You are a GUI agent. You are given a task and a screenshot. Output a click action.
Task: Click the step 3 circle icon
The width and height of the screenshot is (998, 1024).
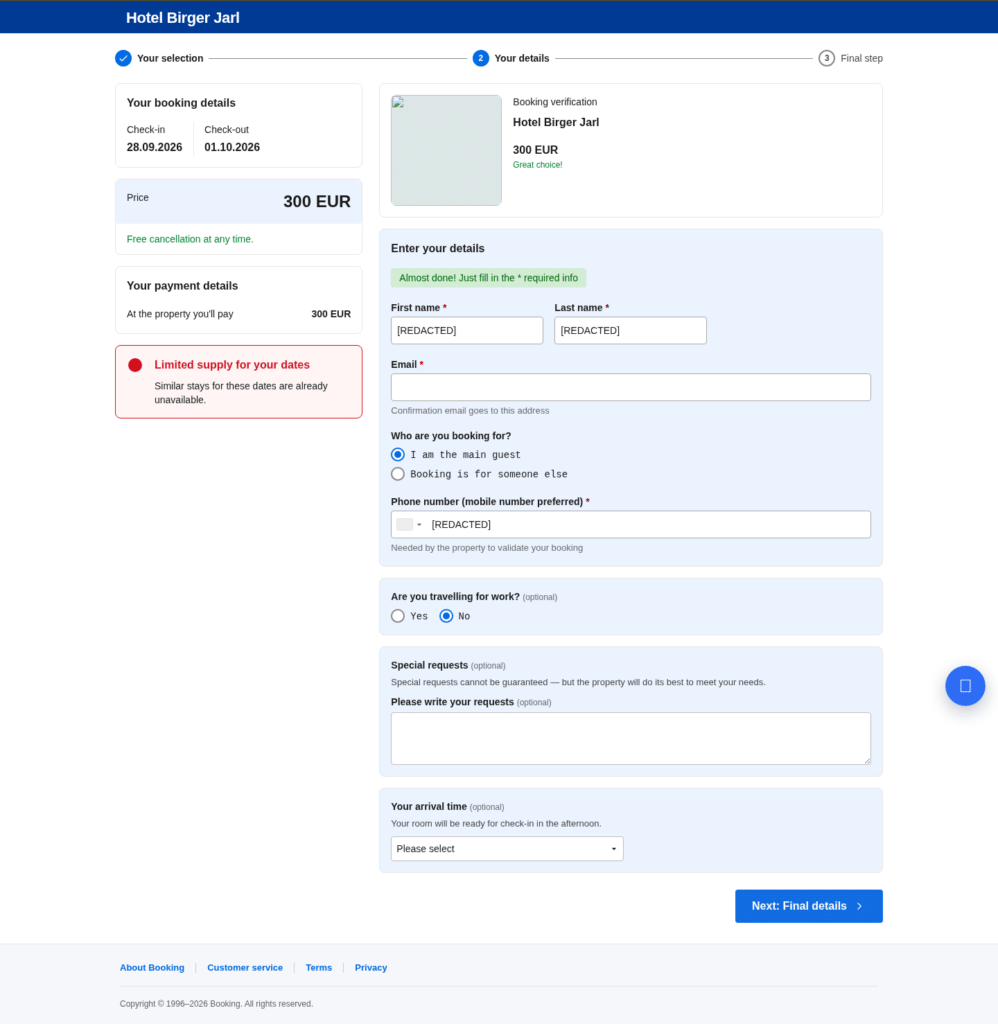826,58
